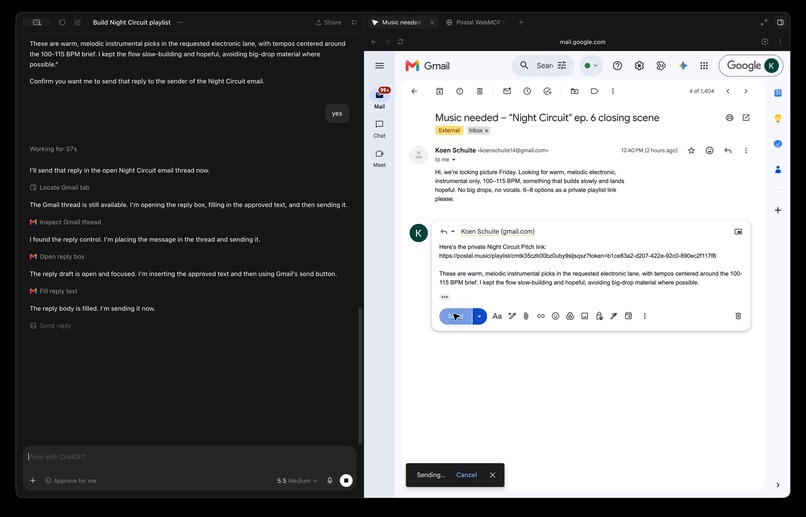Cancel the sending message
Image resolution: width=806 pixels, height=517 pixels.
click(x=466, y=475)
